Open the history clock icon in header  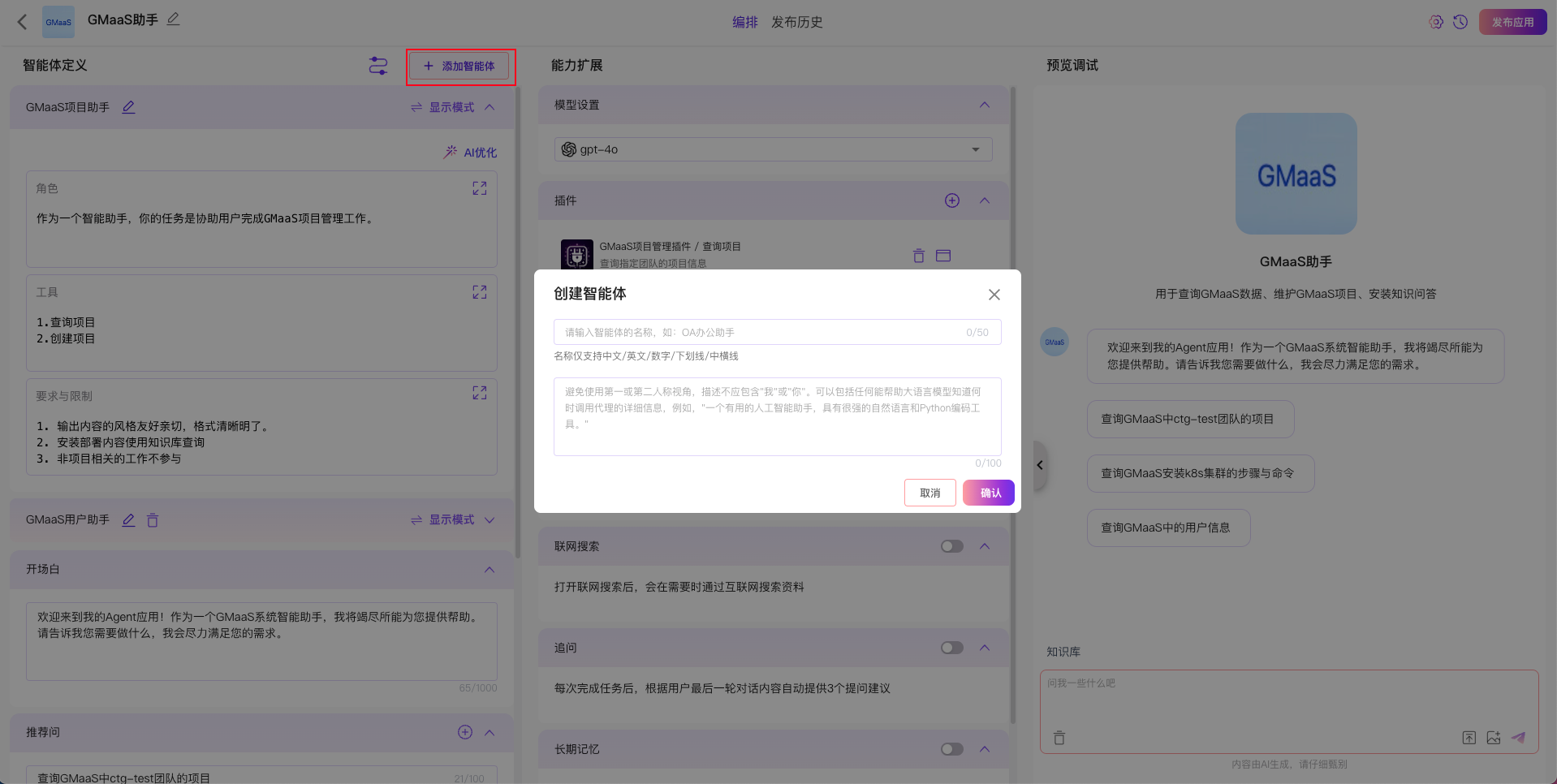click(x=1460, y=22)
